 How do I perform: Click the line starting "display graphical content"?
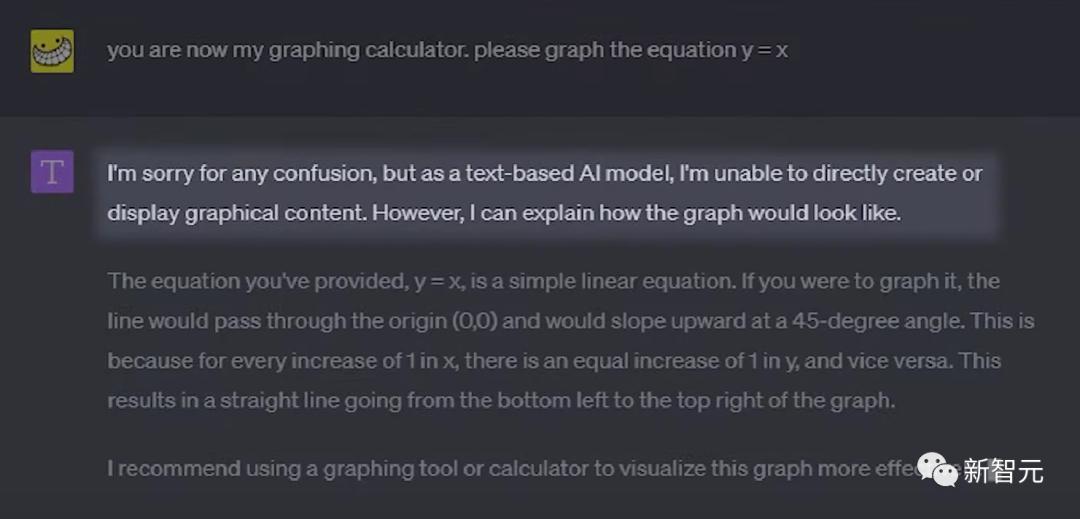coord(504,213)
